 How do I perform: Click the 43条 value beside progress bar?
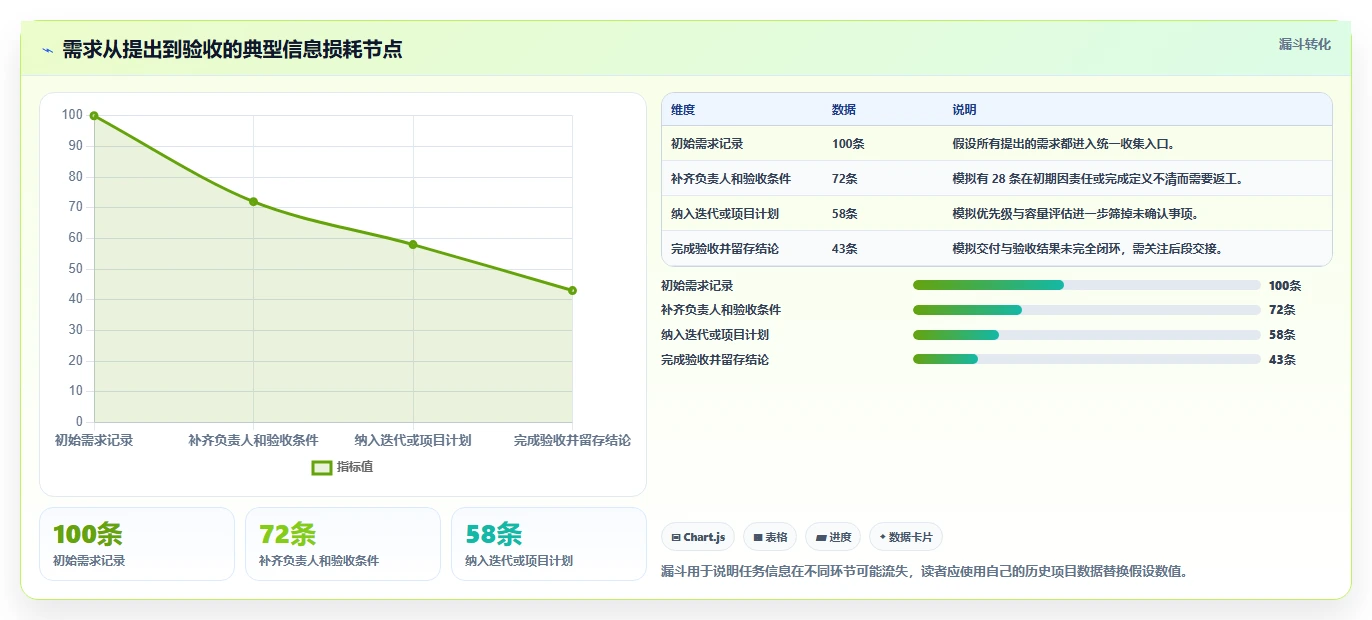point(1282,360)
